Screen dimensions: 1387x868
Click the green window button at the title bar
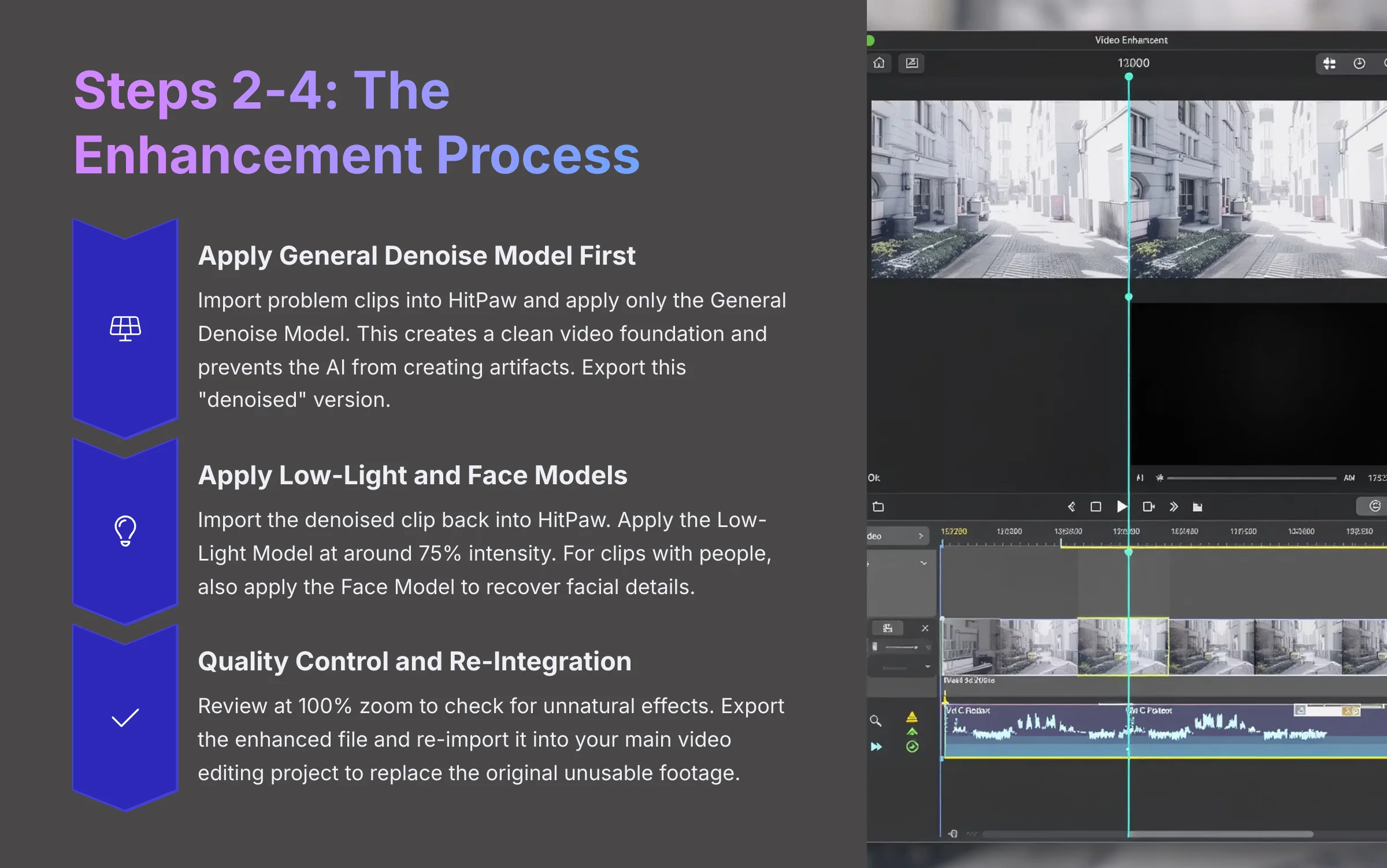[x=869, y=40]
